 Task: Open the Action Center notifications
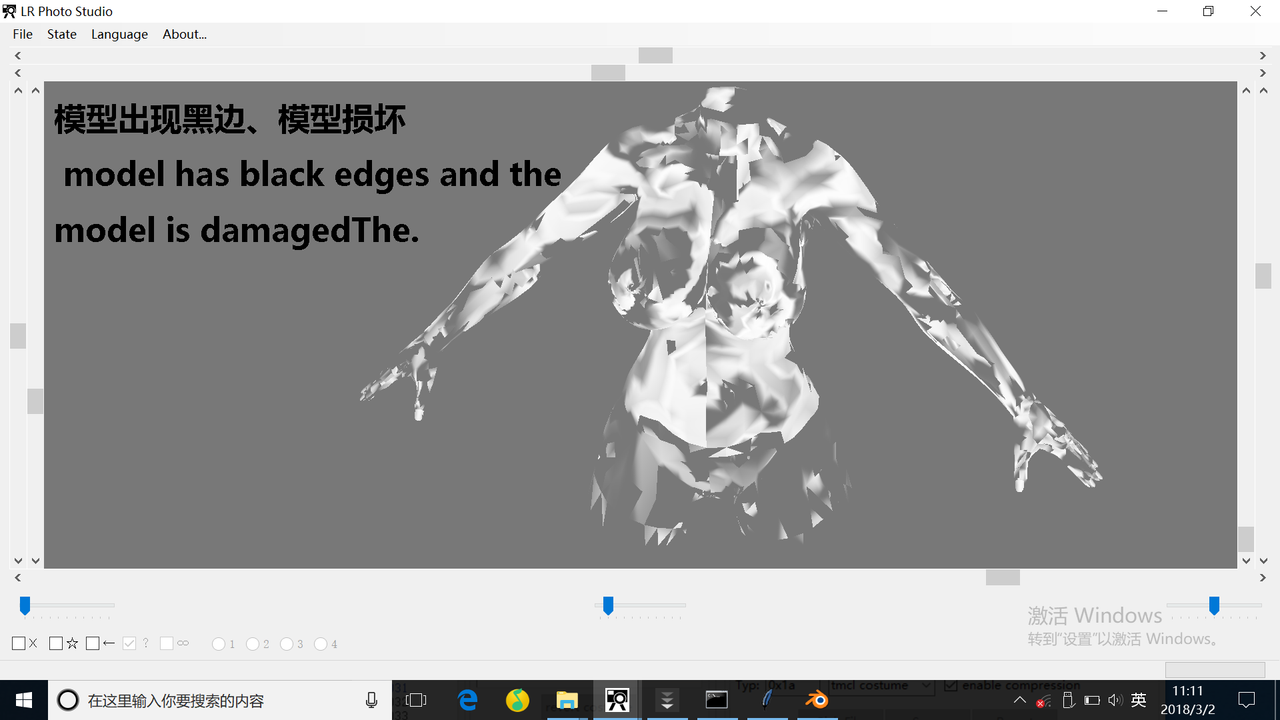click(x=1246, y=700)
